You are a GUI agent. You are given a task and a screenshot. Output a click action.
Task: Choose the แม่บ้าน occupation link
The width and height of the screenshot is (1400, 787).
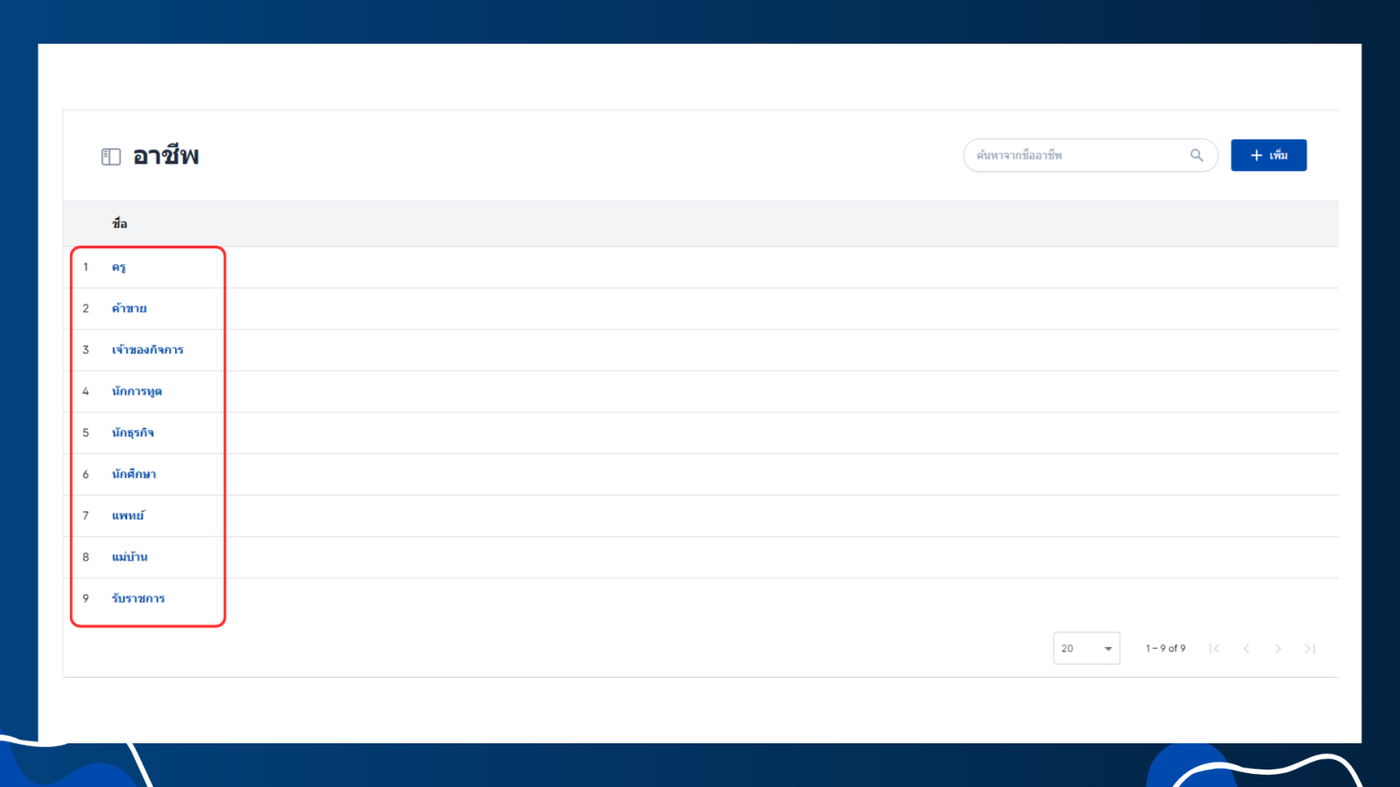tap(129, 557)
